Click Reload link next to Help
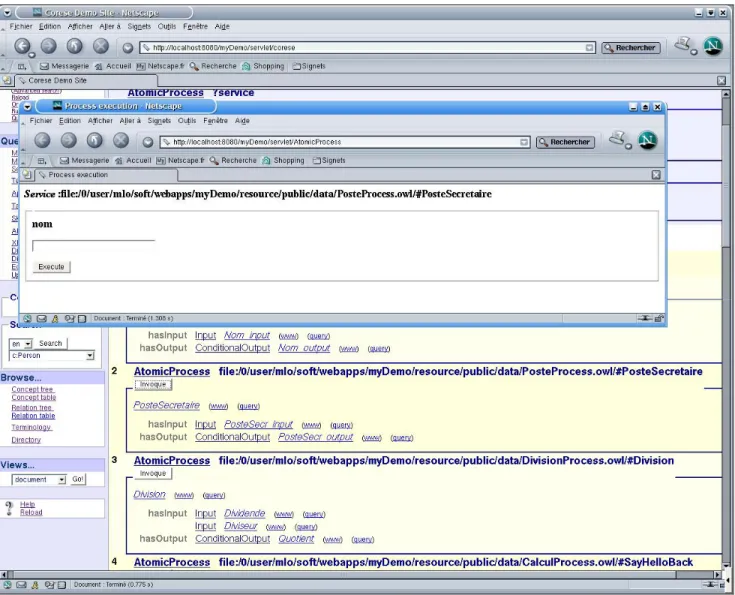735x595 pixels. point(31,512)
